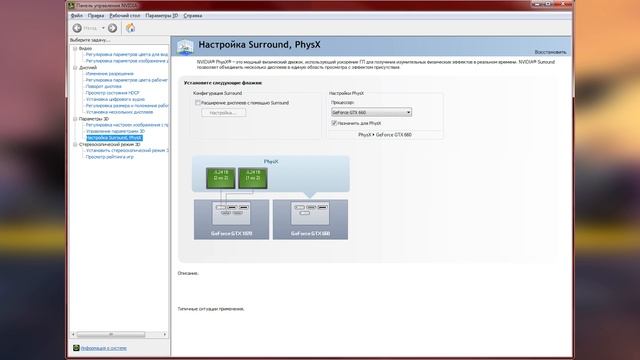Click the left GeForce GTX graphics card block
640x360 pixels.
pos(231,219)
